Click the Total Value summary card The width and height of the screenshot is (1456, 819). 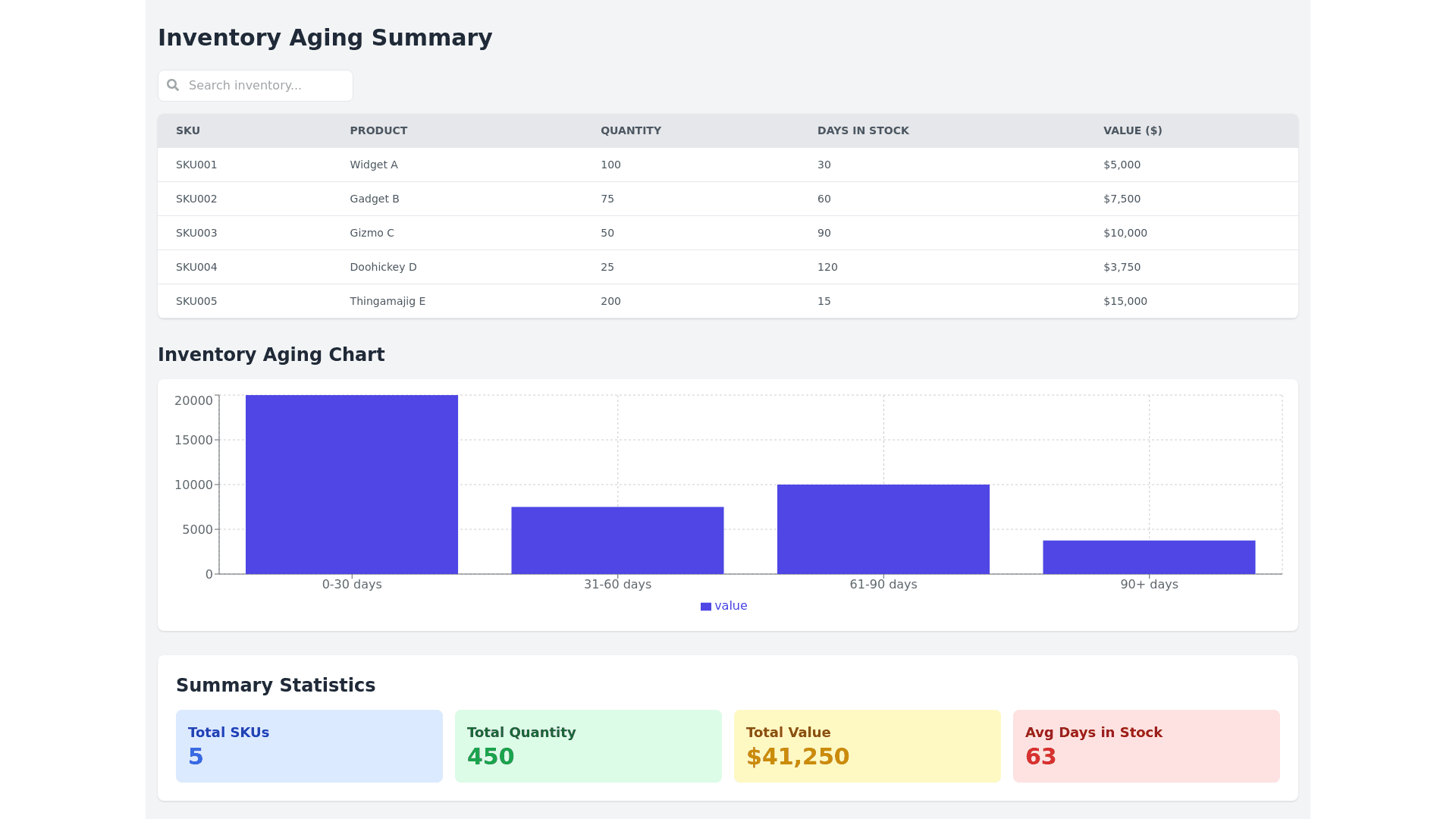click(x=867, y=745)
